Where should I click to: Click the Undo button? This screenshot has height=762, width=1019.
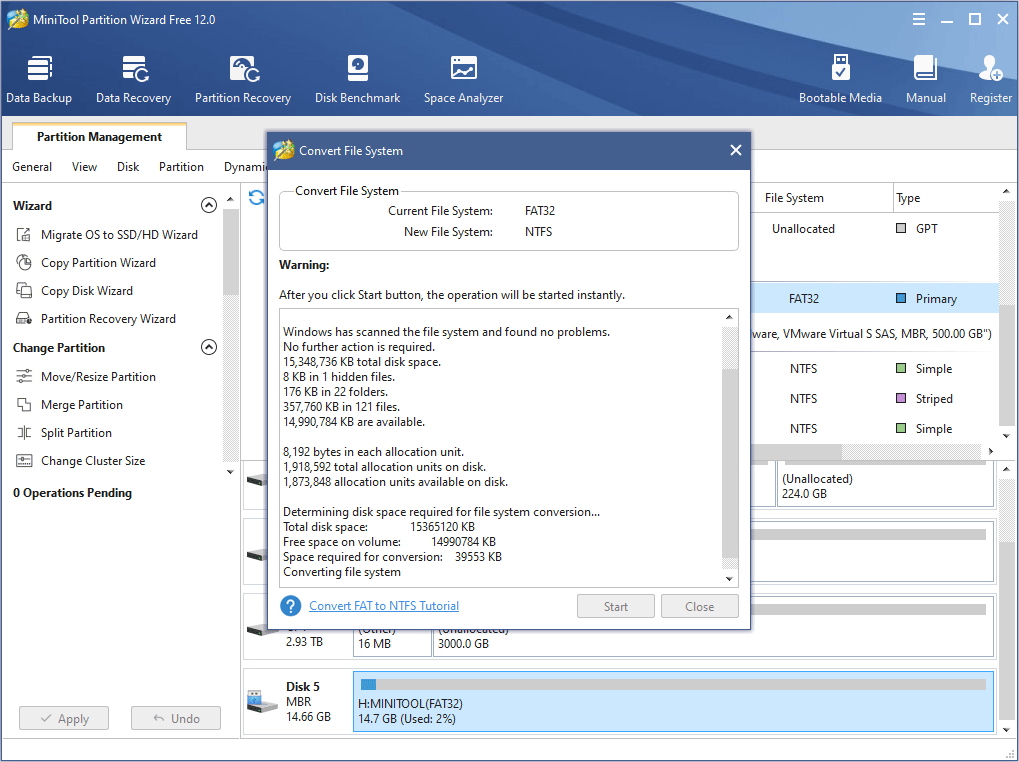click(x=175, y=718)
